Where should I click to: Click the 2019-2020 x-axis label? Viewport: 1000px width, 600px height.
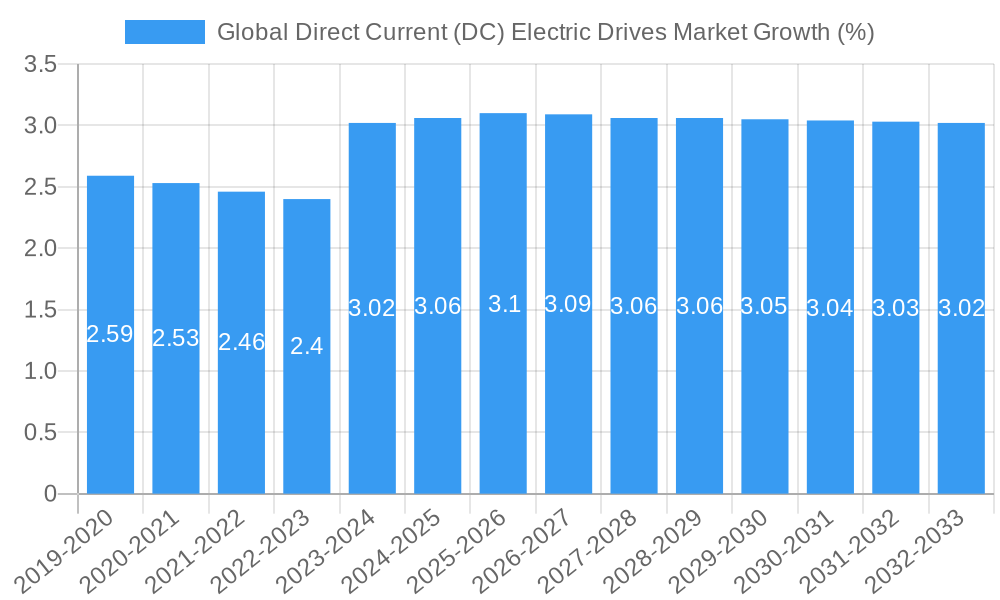click(x=63, y=550)
